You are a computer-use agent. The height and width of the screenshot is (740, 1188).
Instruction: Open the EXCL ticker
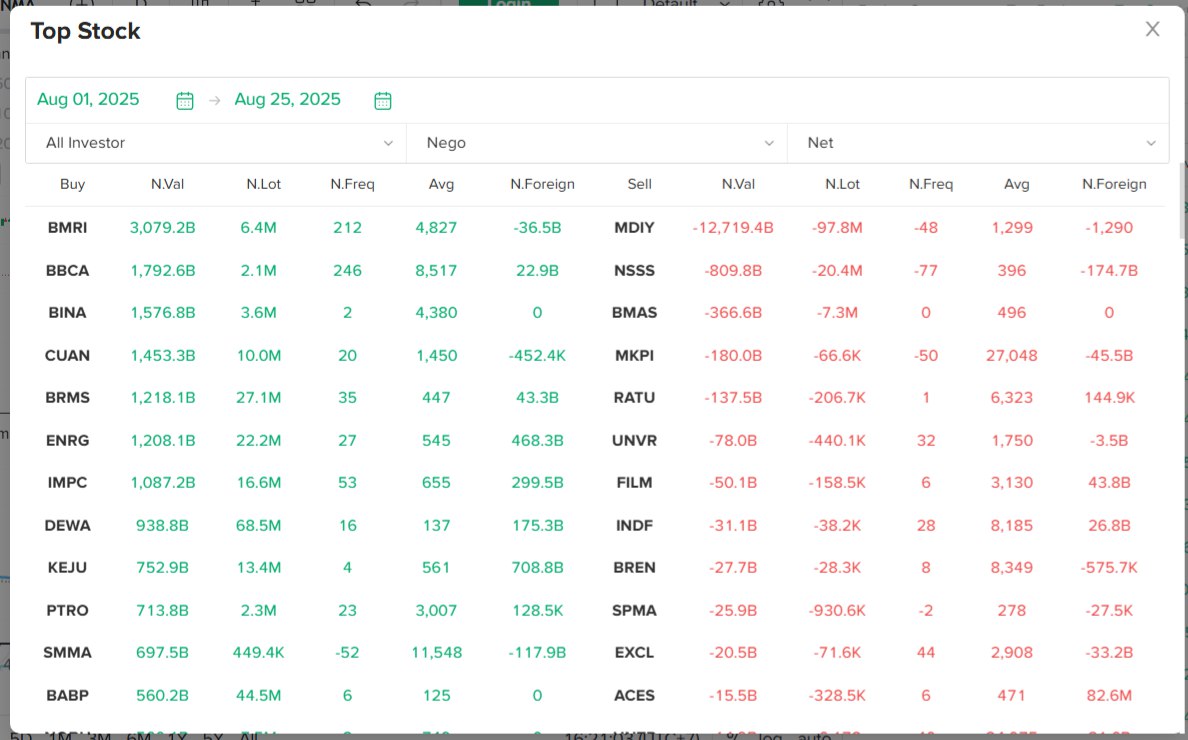[x=634, y=652]
